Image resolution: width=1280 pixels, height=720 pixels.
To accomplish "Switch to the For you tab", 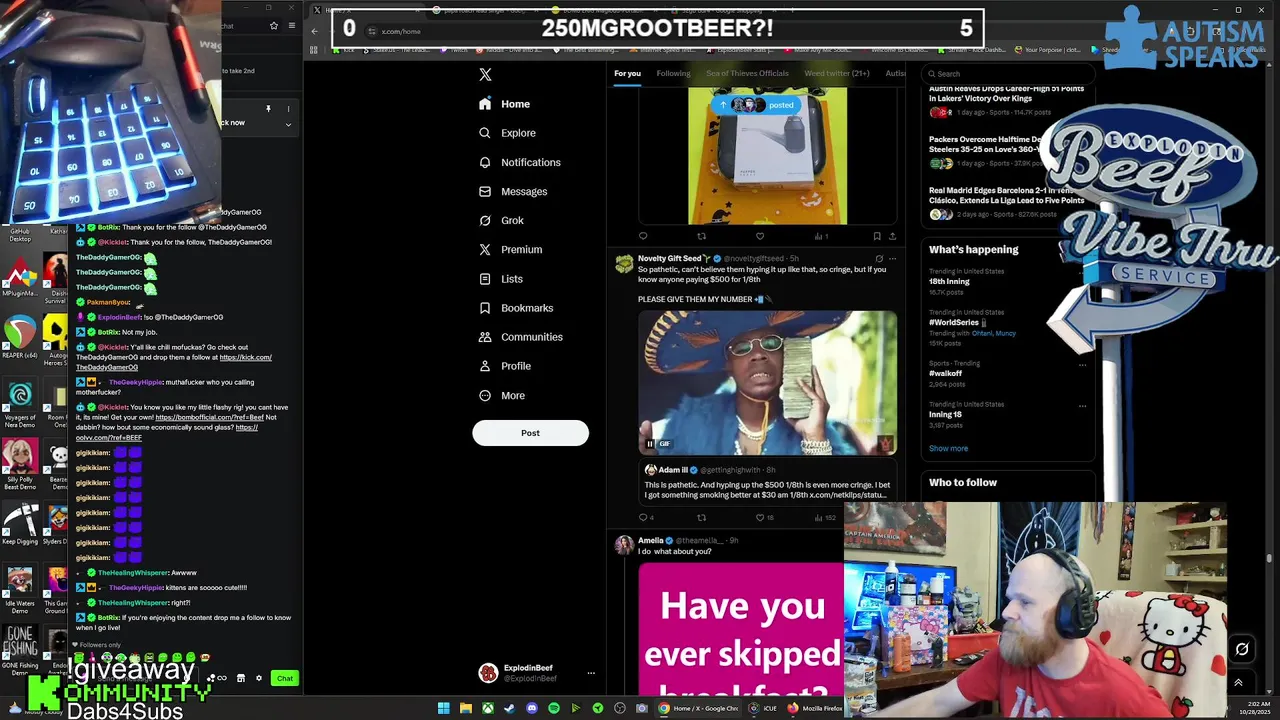I will click(x=627, y=73).
